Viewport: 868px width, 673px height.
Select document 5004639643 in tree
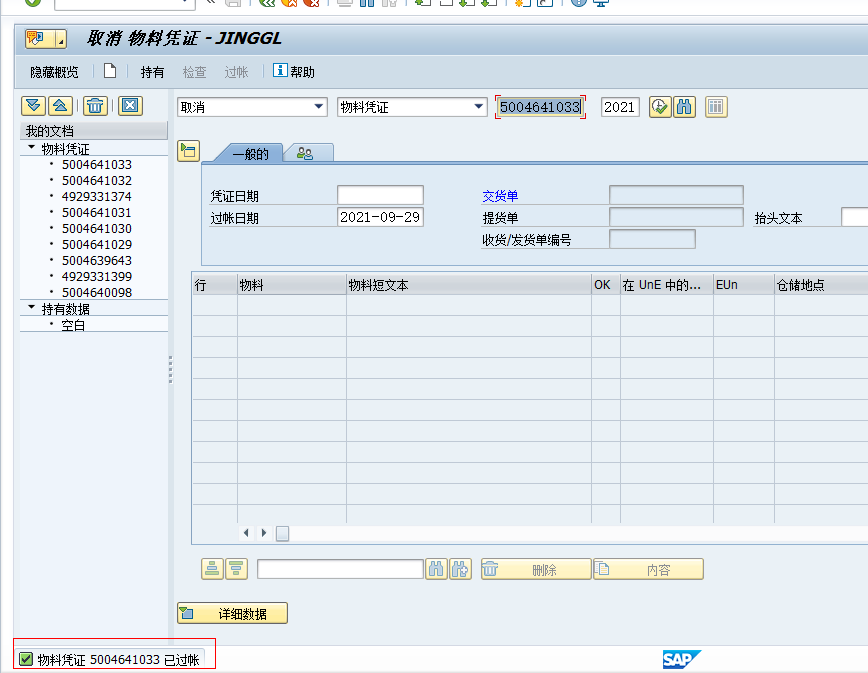click(97, 261)
